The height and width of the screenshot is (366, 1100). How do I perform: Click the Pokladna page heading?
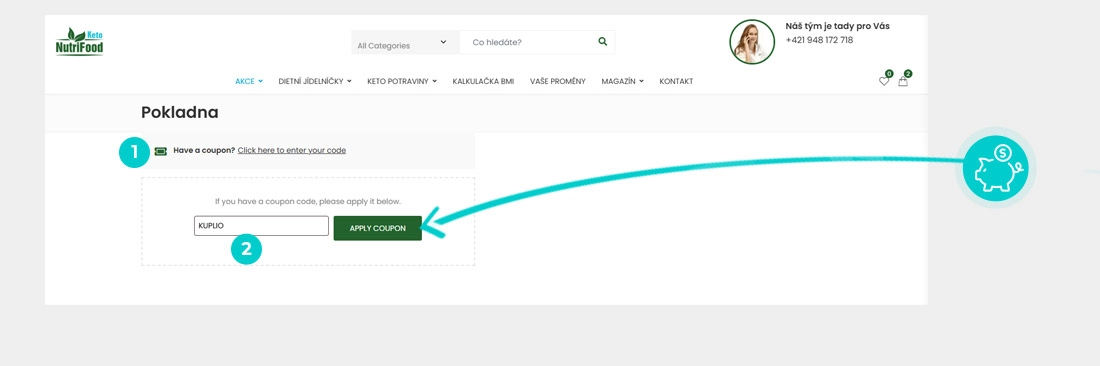click(180, 112)
